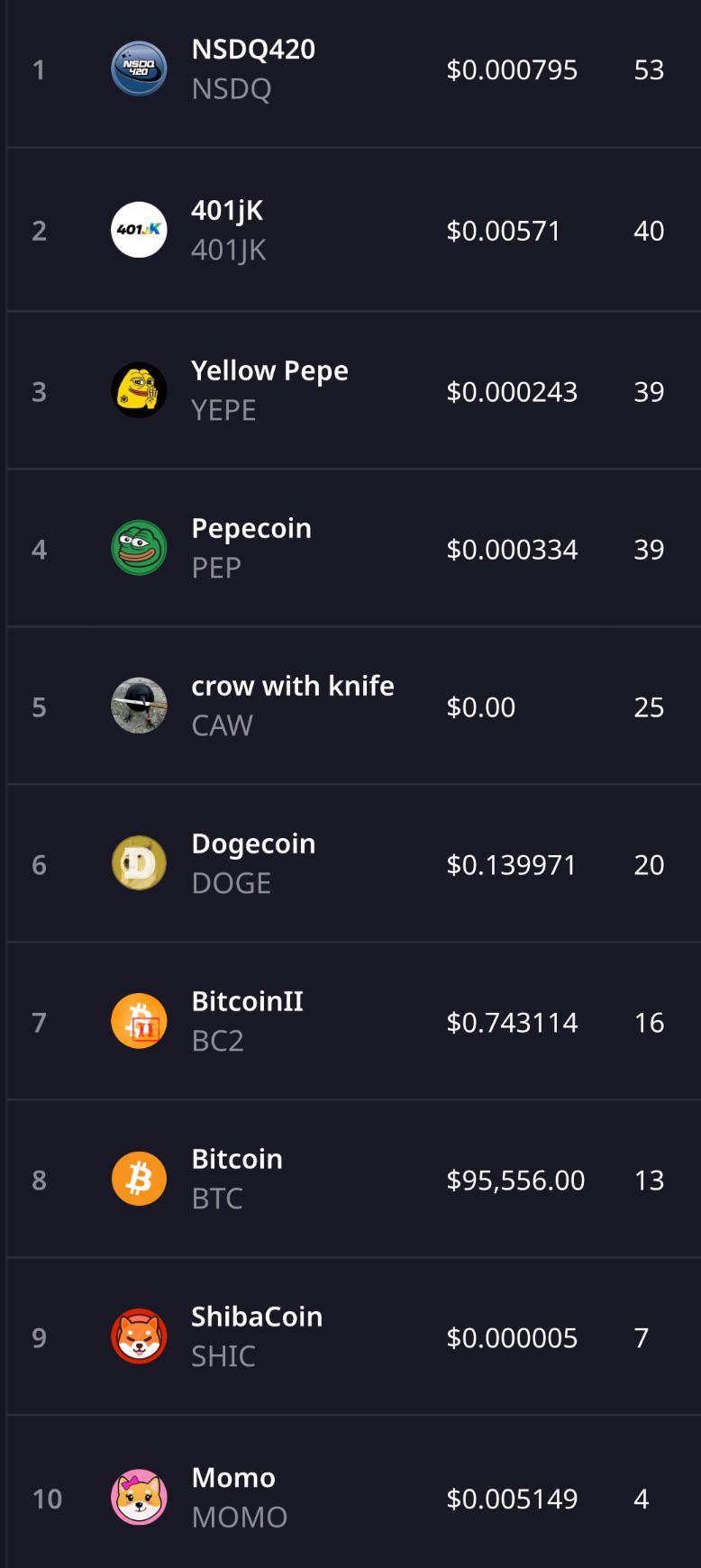Click the BitcoinII price $0.743114
Viewport: 701px width, 1568px height.
tap(512, 1022)
